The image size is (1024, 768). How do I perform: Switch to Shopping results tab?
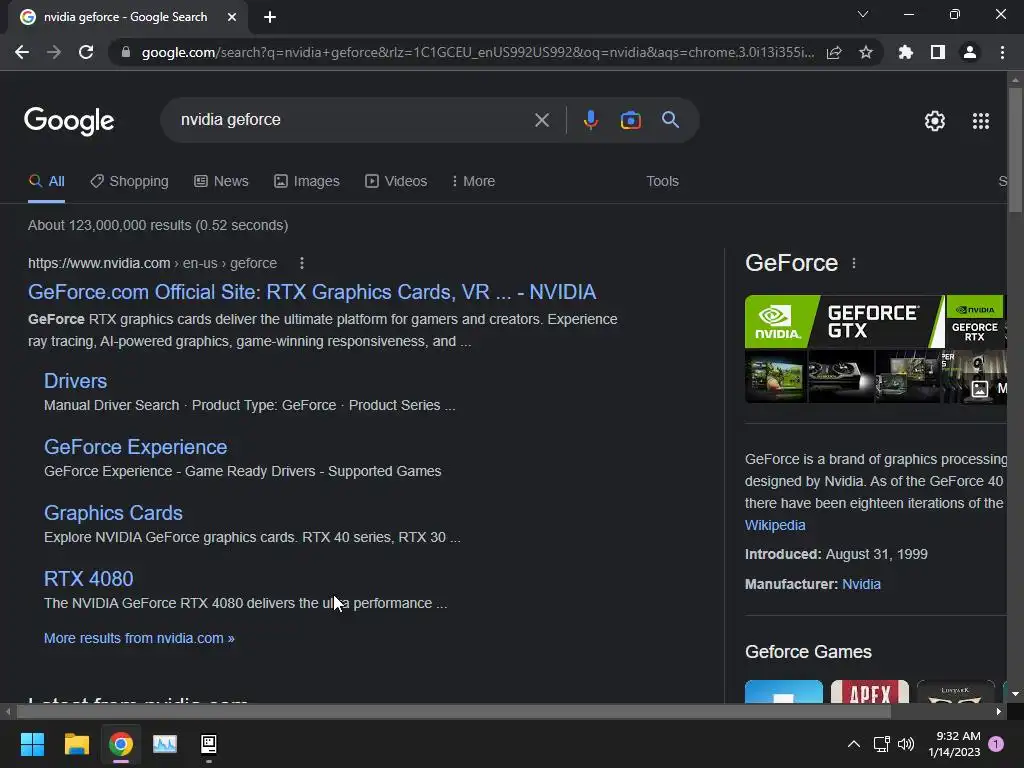(x=129, y=182)
